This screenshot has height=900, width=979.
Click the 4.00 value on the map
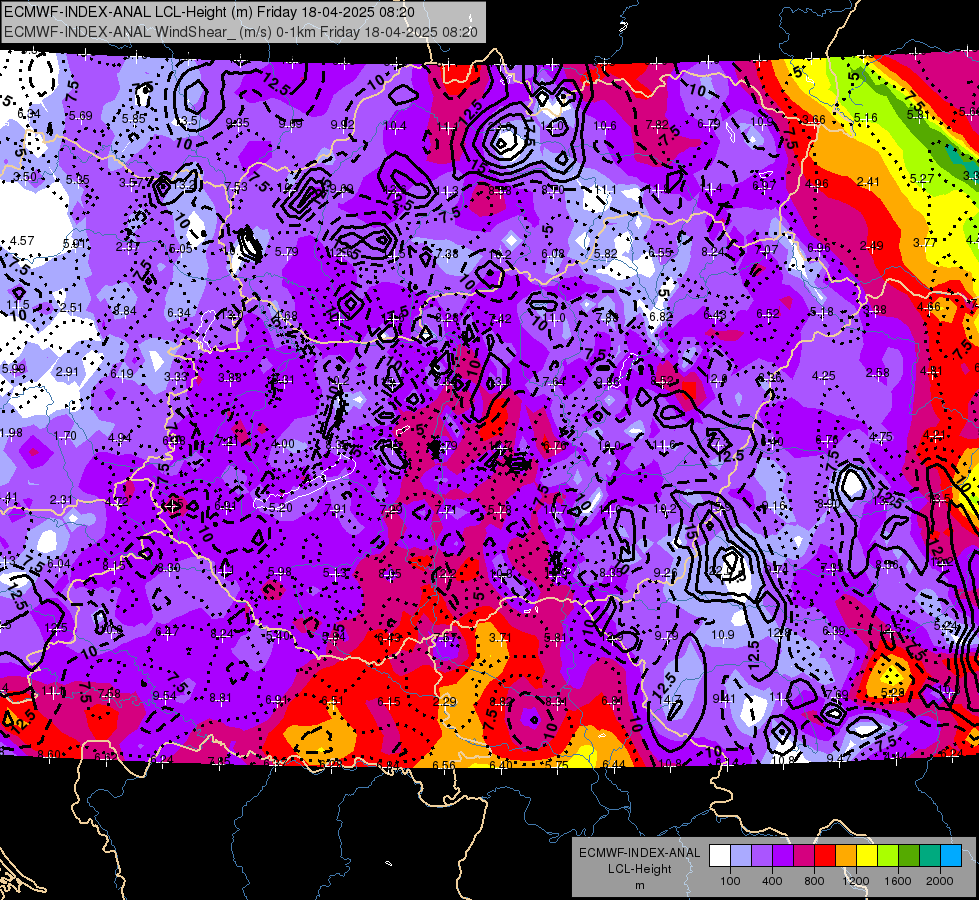pos(283,444)
